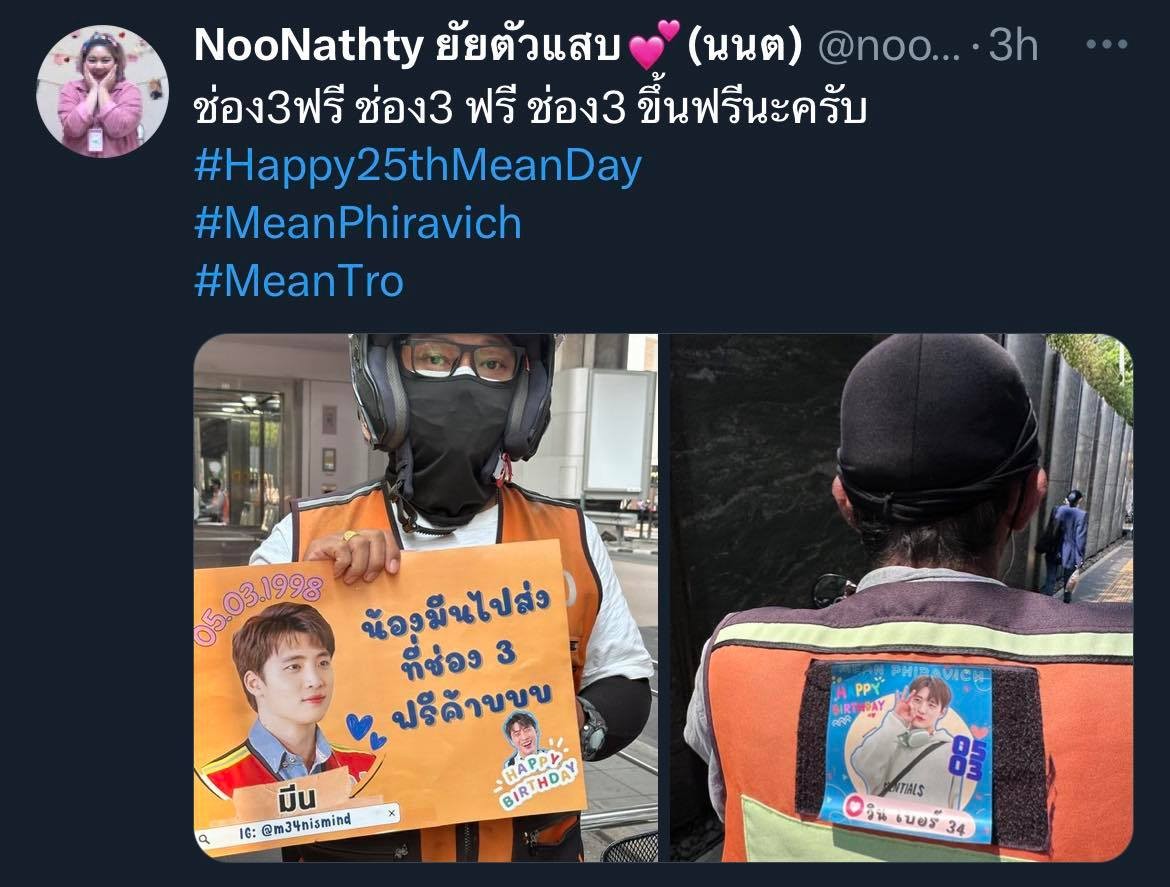1170x887 pixels.
Task: Select the @noo... username handle
Action: click(889, 46)
